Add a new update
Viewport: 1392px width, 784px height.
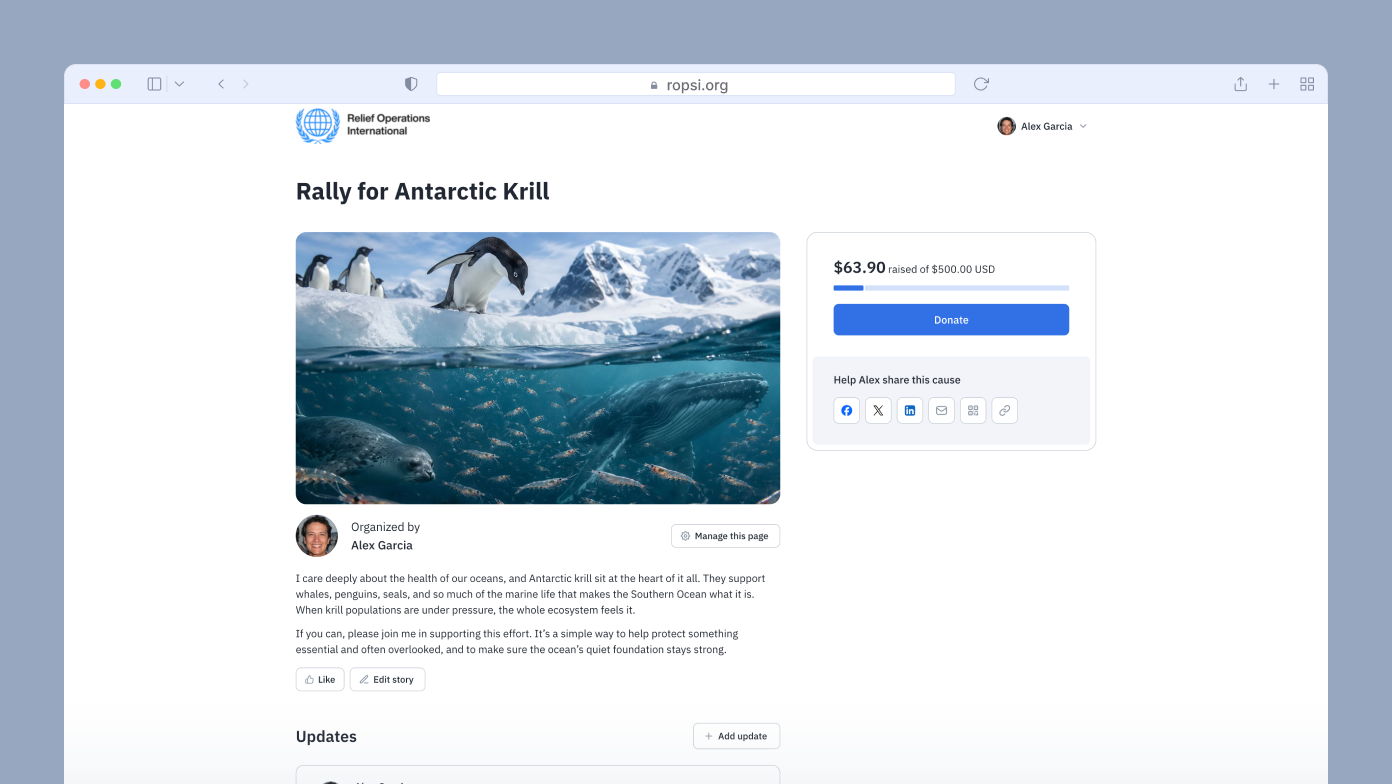tap(736, 736)
